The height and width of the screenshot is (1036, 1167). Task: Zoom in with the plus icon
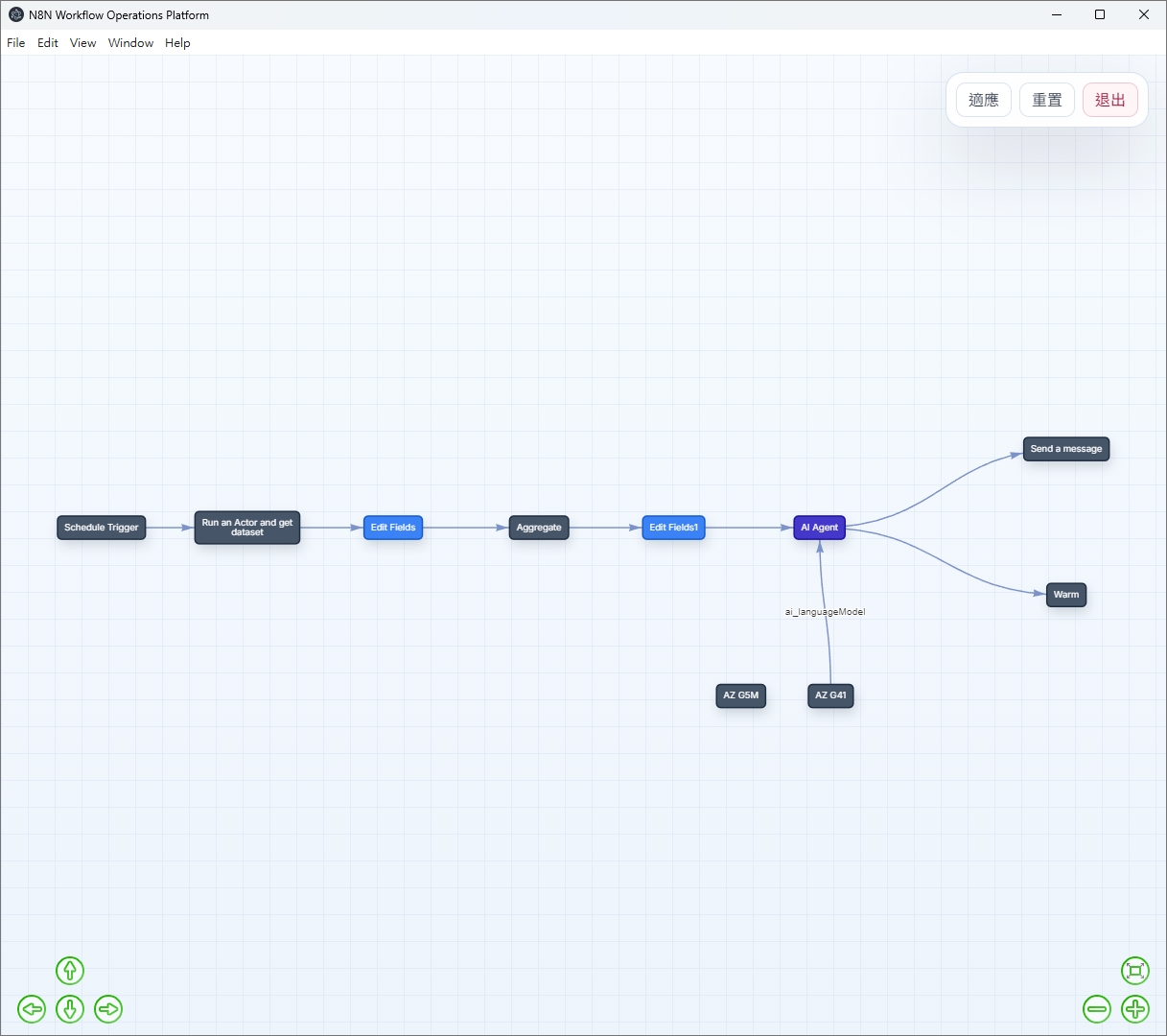(x=1135, y=1009)
